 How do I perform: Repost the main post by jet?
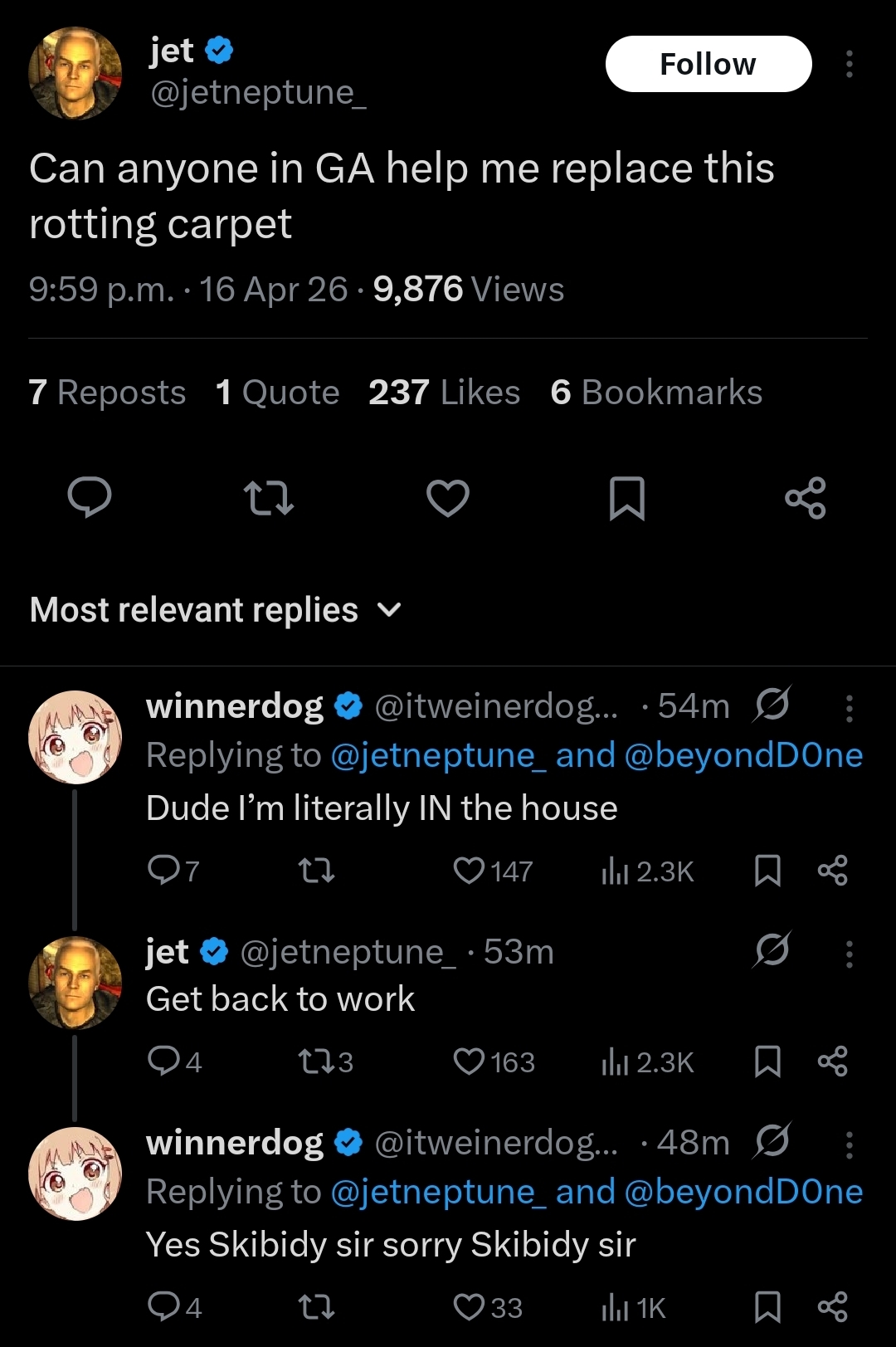point(269,498)
